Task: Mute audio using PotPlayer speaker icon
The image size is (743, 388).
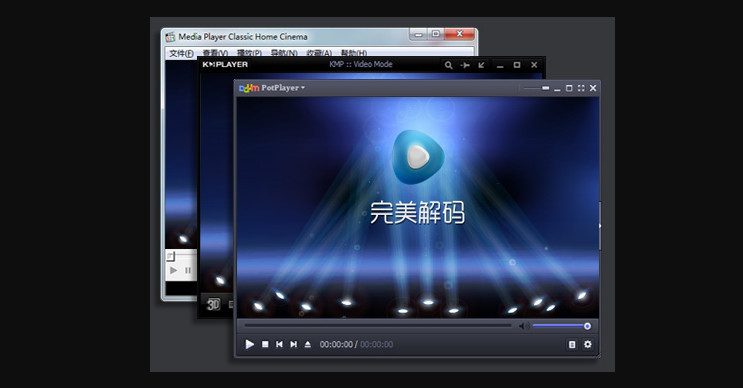Action: (524, 326)
